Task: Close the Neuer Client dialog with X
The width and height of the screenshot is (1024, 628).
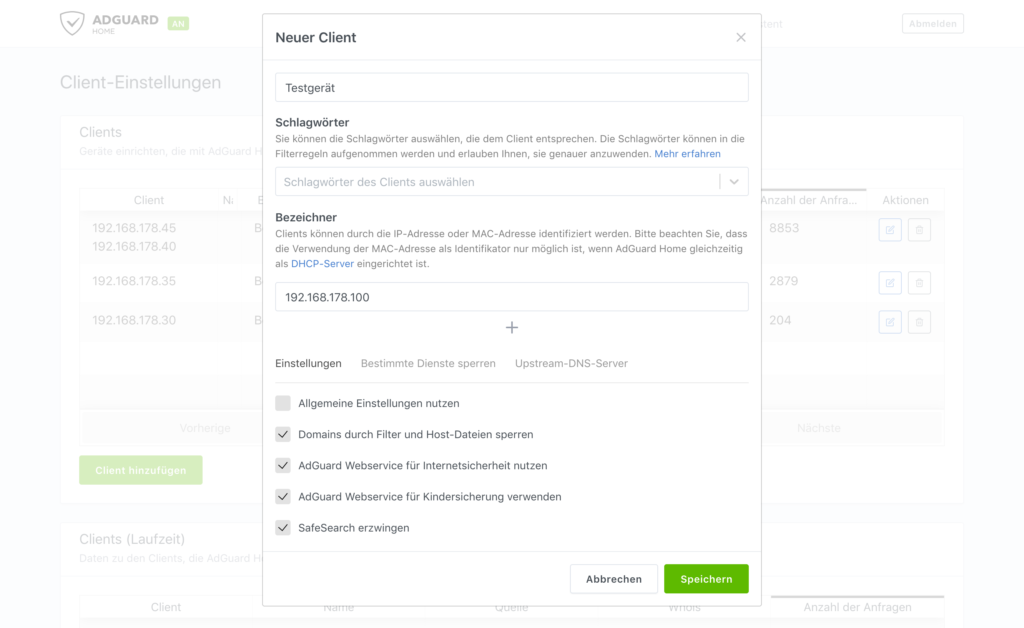Action: click(x=741, y=37)
